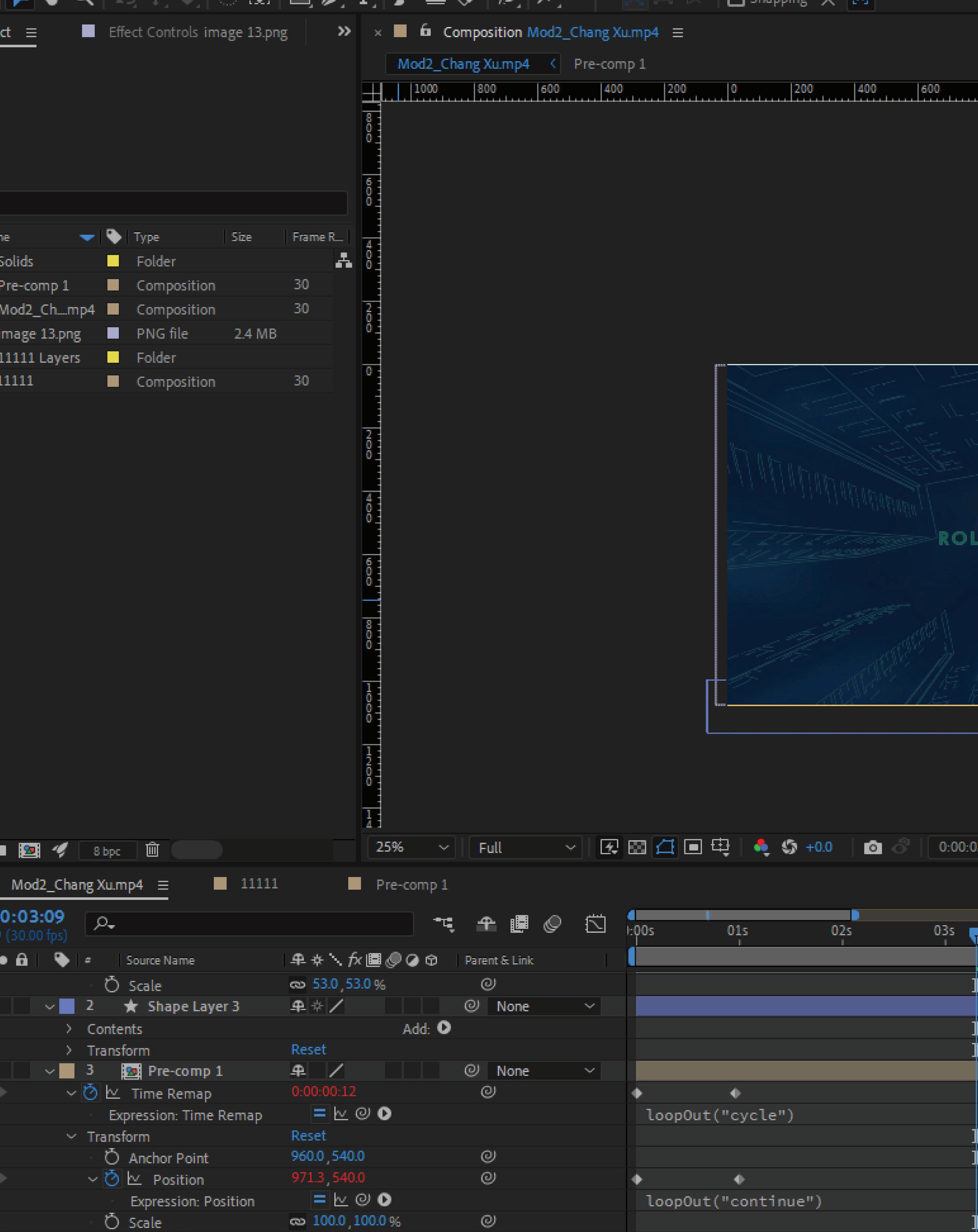Click the tan label swatch of Pre-comp 1 layer
Viewport: 978px width, 1232px height.
click(67, 1070)
